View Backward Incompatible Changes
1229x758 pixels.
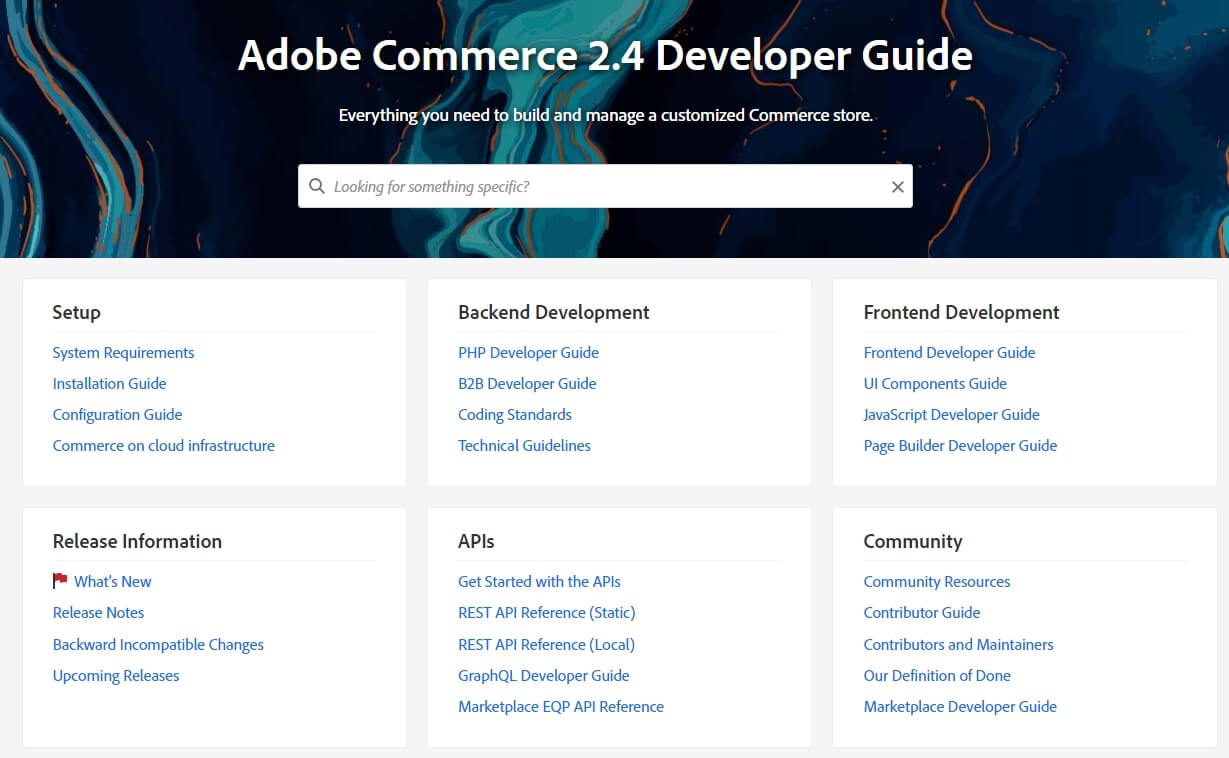[x=158, y=644]
